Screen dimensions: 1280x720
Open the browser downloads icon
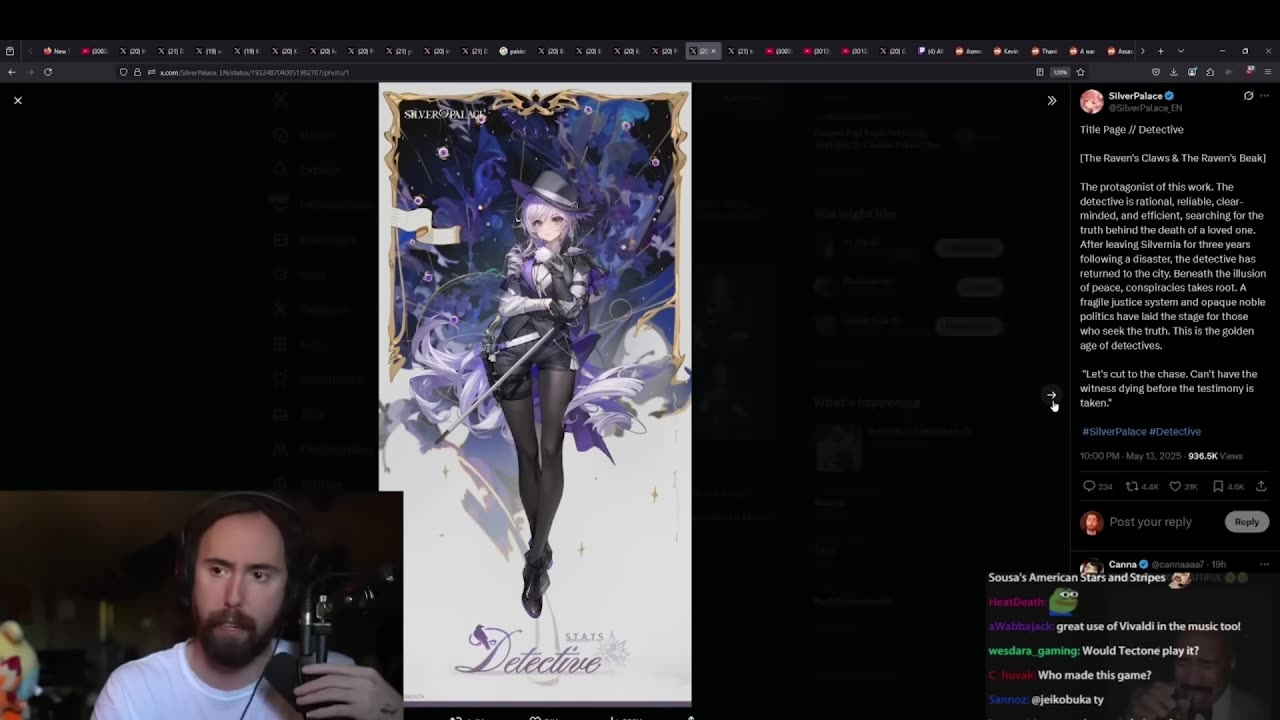1174,72
